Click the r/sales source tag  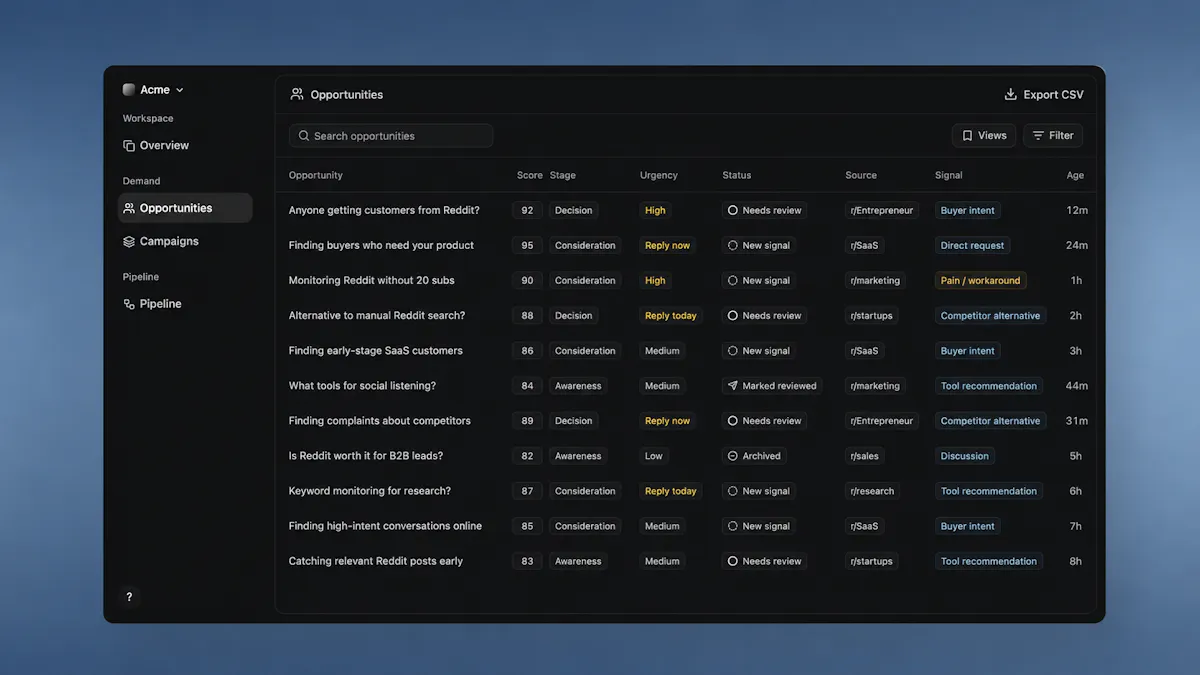click(865, 456)
